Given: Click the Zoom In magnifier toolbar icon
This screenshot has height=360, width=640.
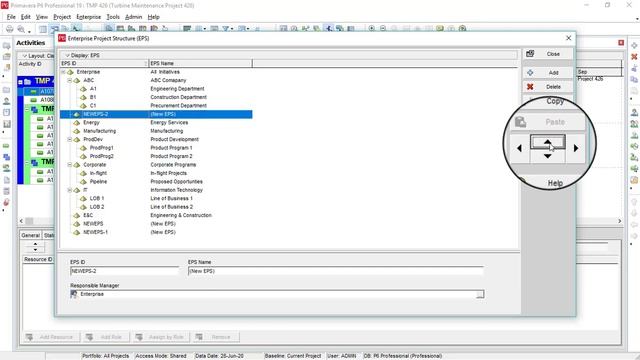Looking at the screenshot, I should [372, 29].
